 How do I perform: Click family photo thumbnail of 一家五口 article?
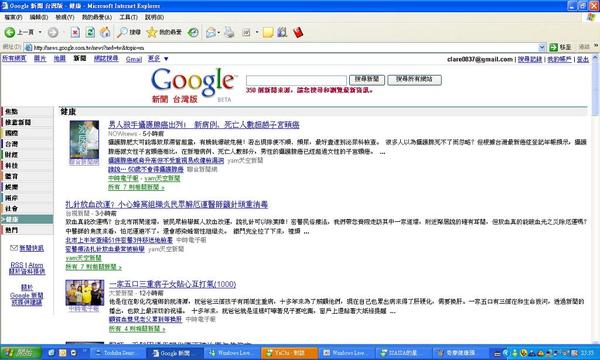tap(85, 293)
